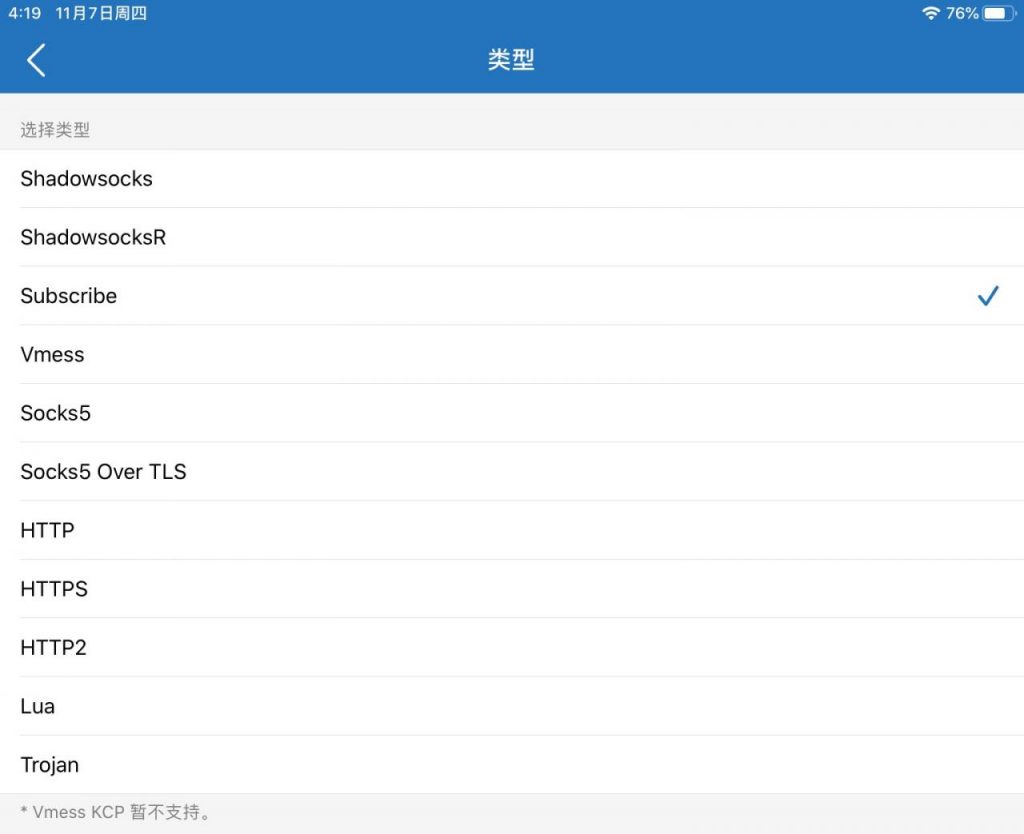
Task: Switch selection to Trojan
Action: 49,765
